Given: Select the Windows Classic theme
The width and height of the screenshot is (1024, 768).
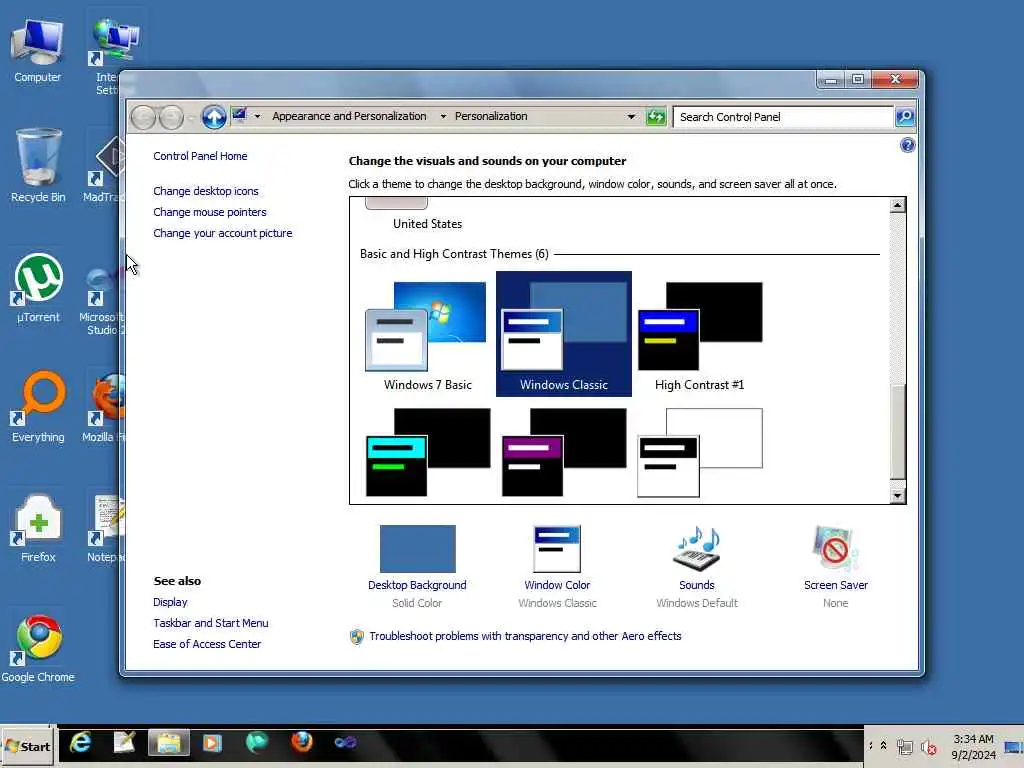Looking at the screenshot, I should pyautogui.click(x=564, y=334).
